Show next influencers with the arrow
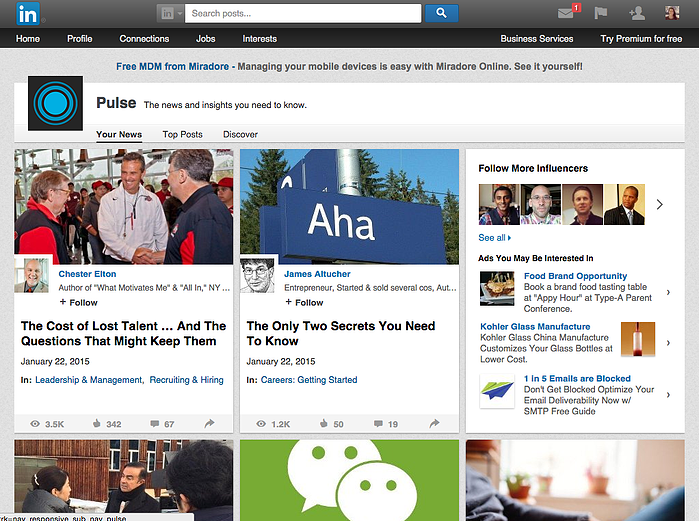Viewport: 699px width, 521px height. point(660,205)
